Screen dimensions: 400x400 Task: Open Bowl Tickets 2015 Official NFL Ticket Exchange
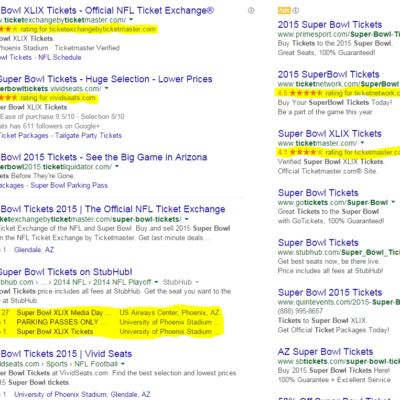113,209
